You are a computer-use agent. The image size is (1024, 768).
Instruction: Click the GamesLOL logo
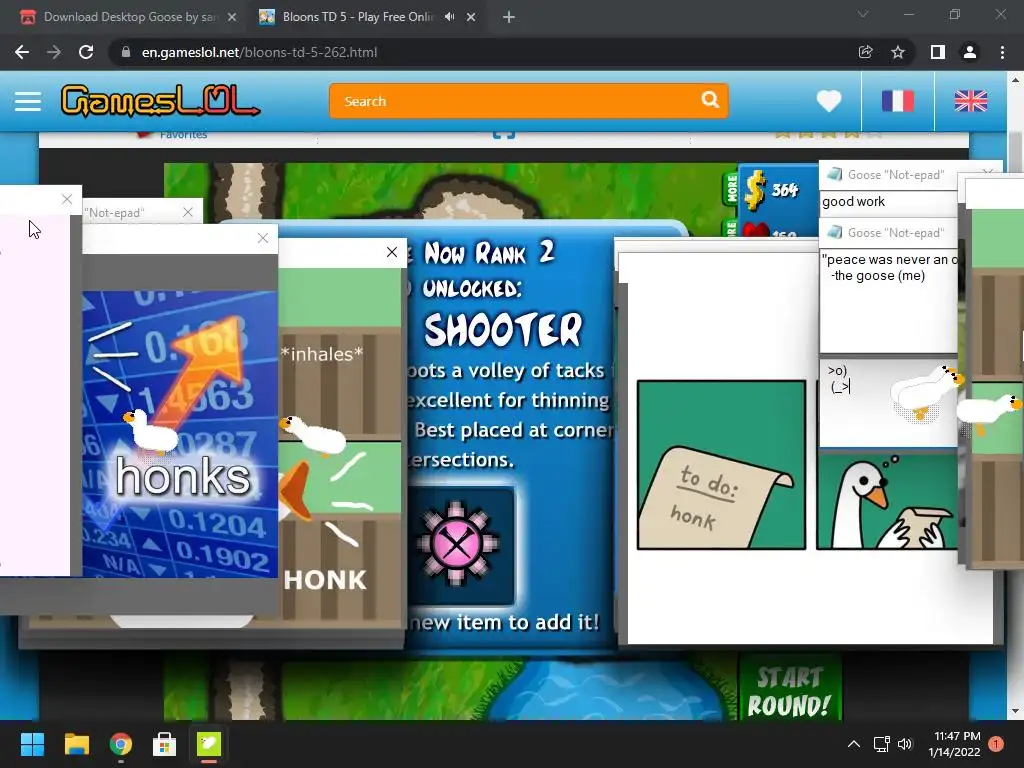pos(160,101)
